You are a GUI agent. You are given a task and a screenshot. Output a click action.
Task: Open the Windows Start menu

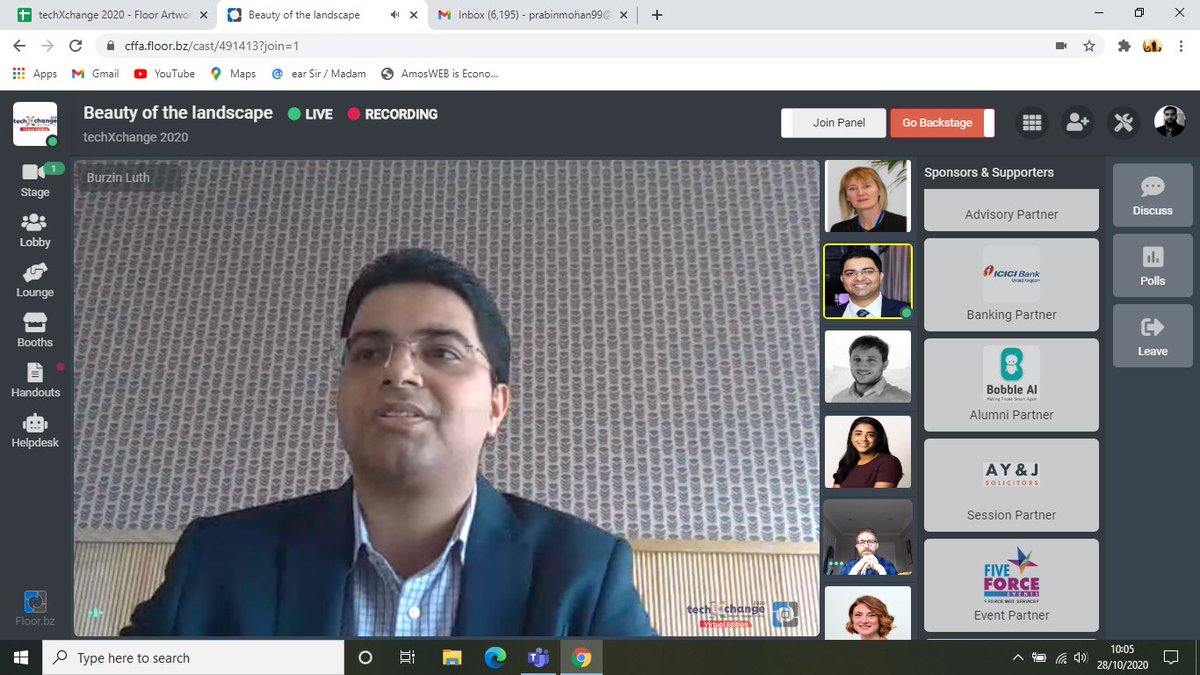[20, 657]
